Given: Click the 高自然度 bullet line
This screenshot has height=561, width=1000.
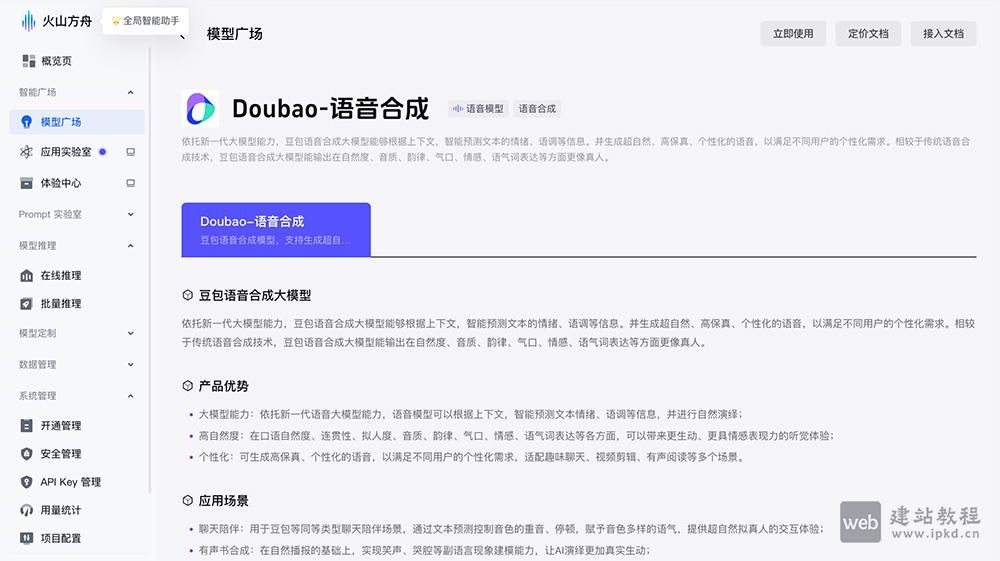Looking at the screenshot, I should (516, 435).
